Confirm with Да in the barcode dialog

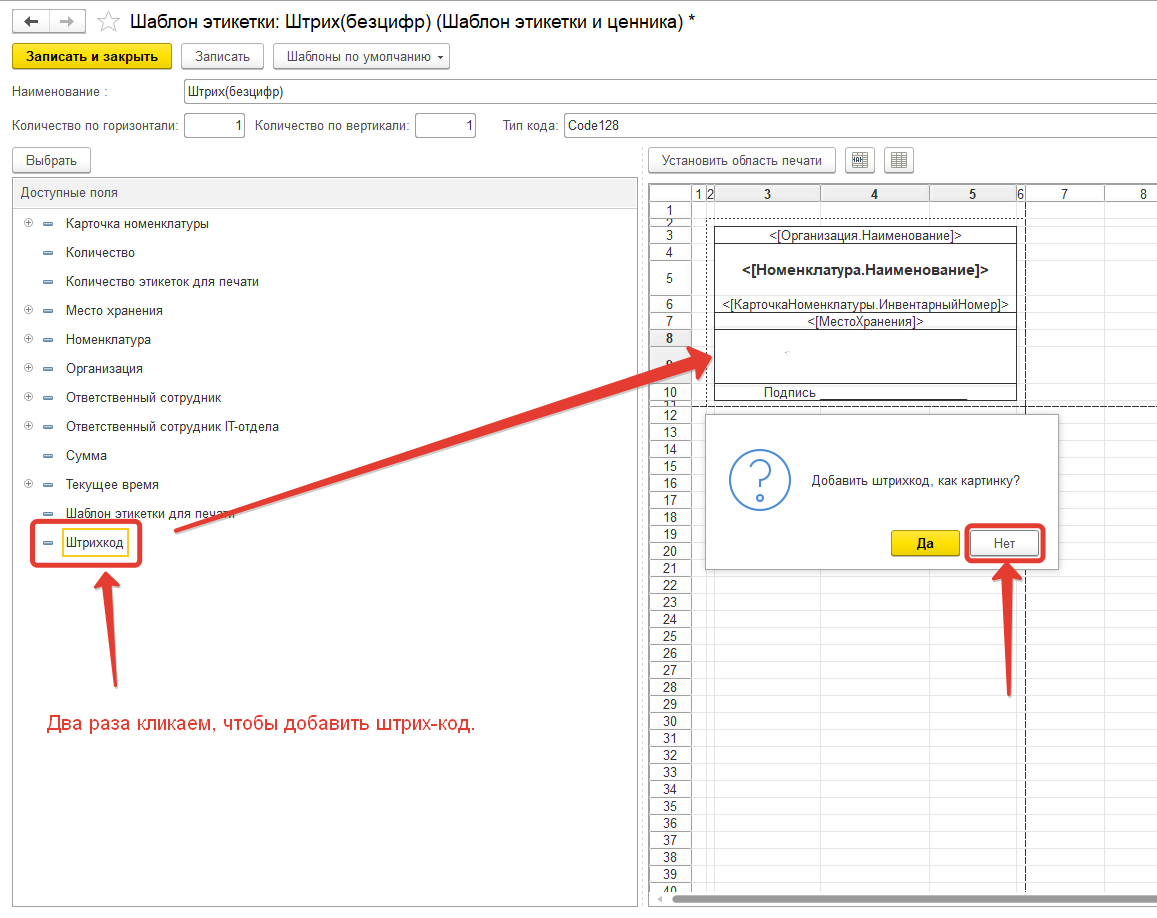[x=924, y=543]
